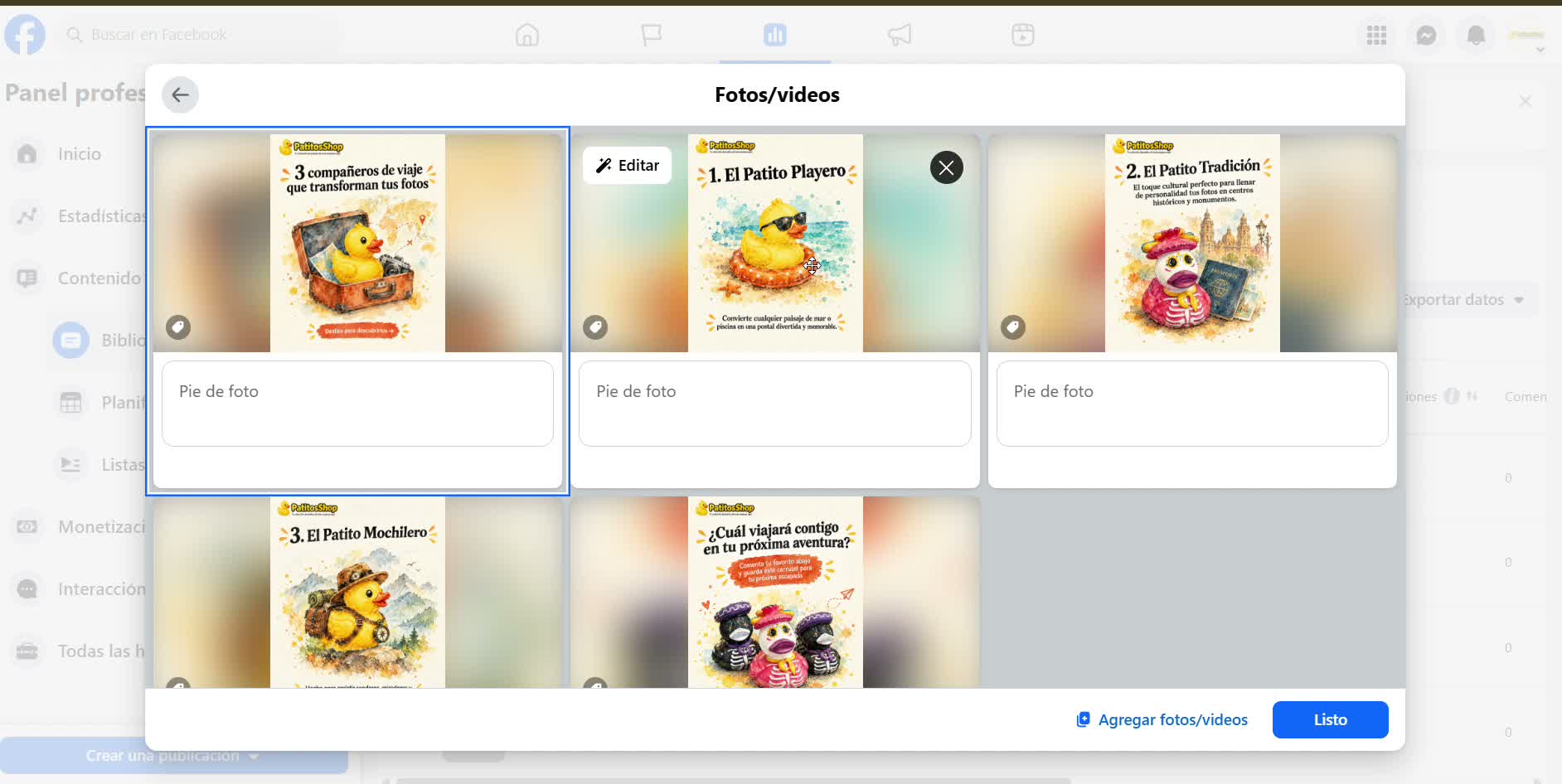Click the Facebook logo
The height and width of the screenshot is (784, 1562).
coord(26,35)
